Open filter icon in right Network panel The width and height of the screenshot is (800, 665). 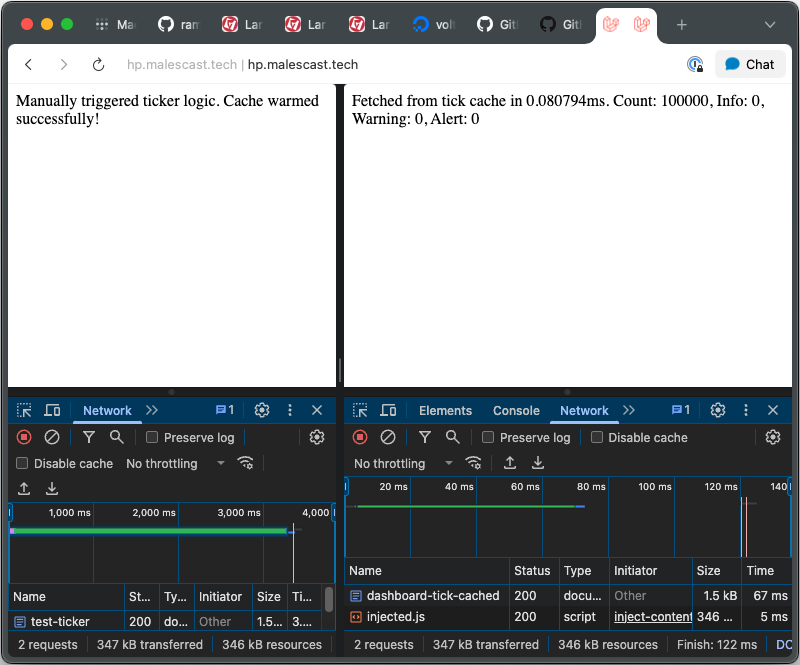tap(424, 437)
